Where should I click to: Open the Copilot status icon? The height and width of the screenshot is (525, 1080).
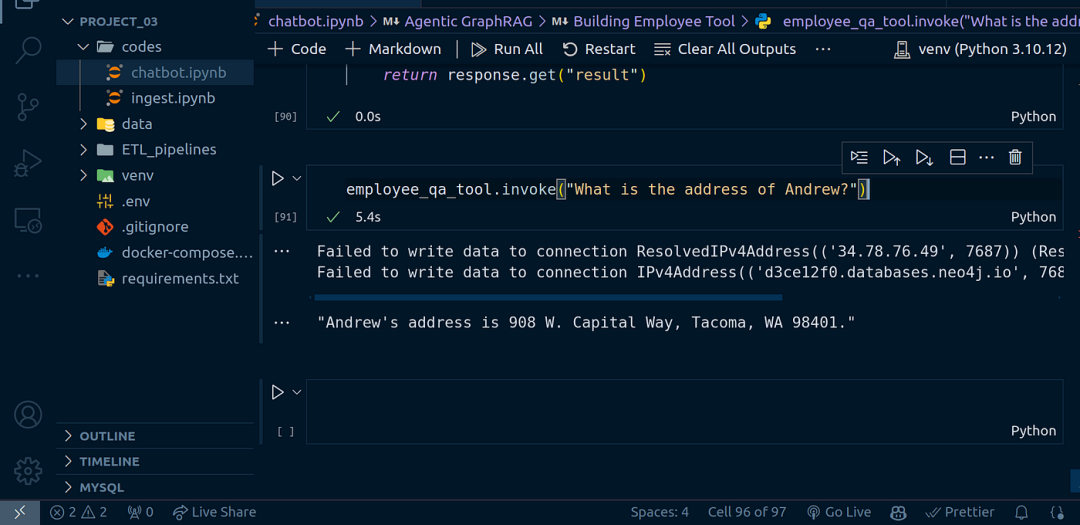897,512
